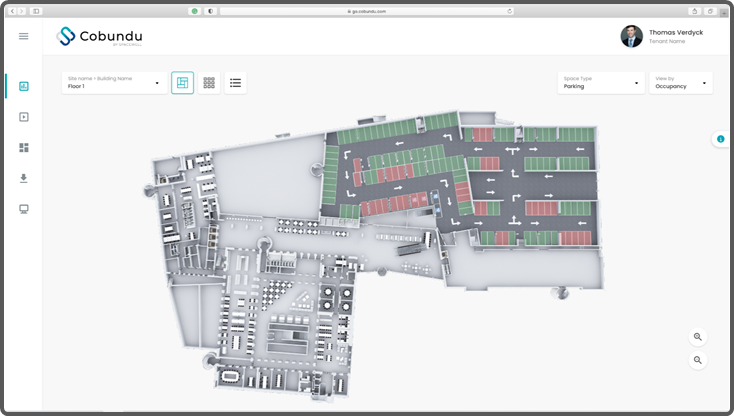This screenshot has height=416, width=734.
Task: Open the play/video sidebar icon
Action: (24, 117)
